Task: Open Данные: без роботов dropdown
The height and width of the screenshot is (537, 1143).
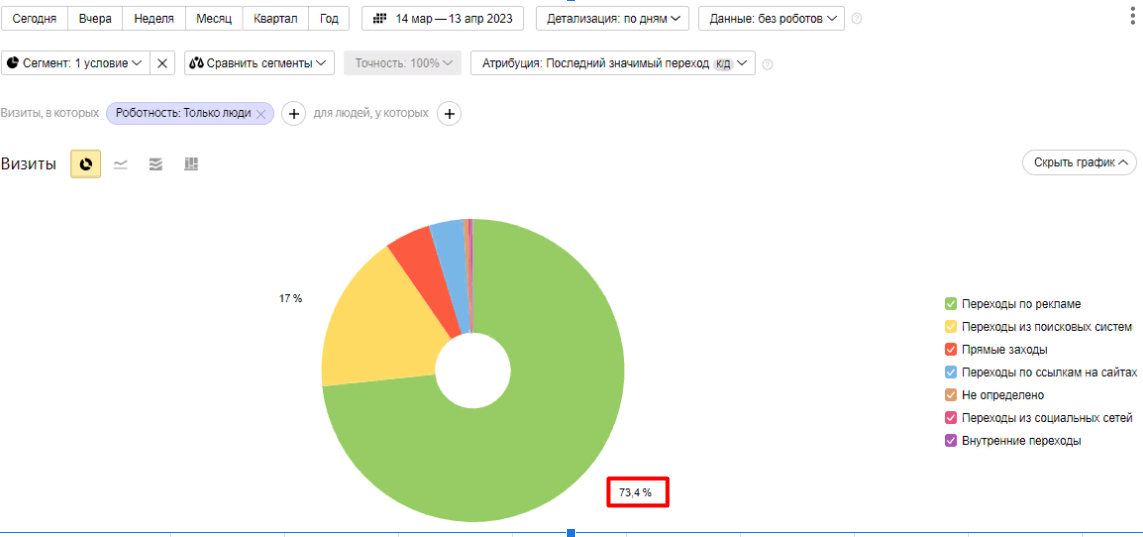Action: coord(771,18)
